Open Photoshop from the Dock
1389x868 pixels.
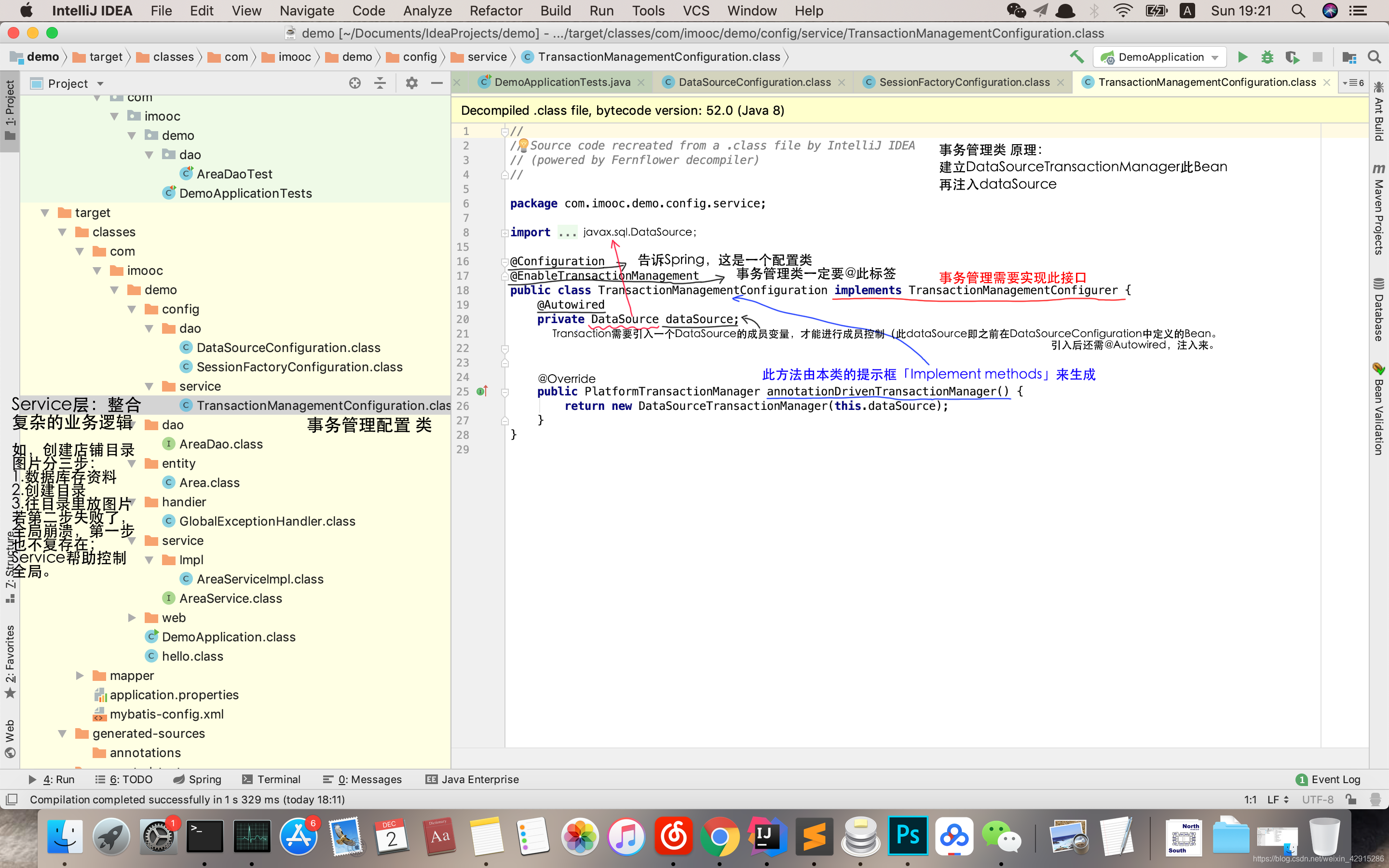click(x=908, y=837)
